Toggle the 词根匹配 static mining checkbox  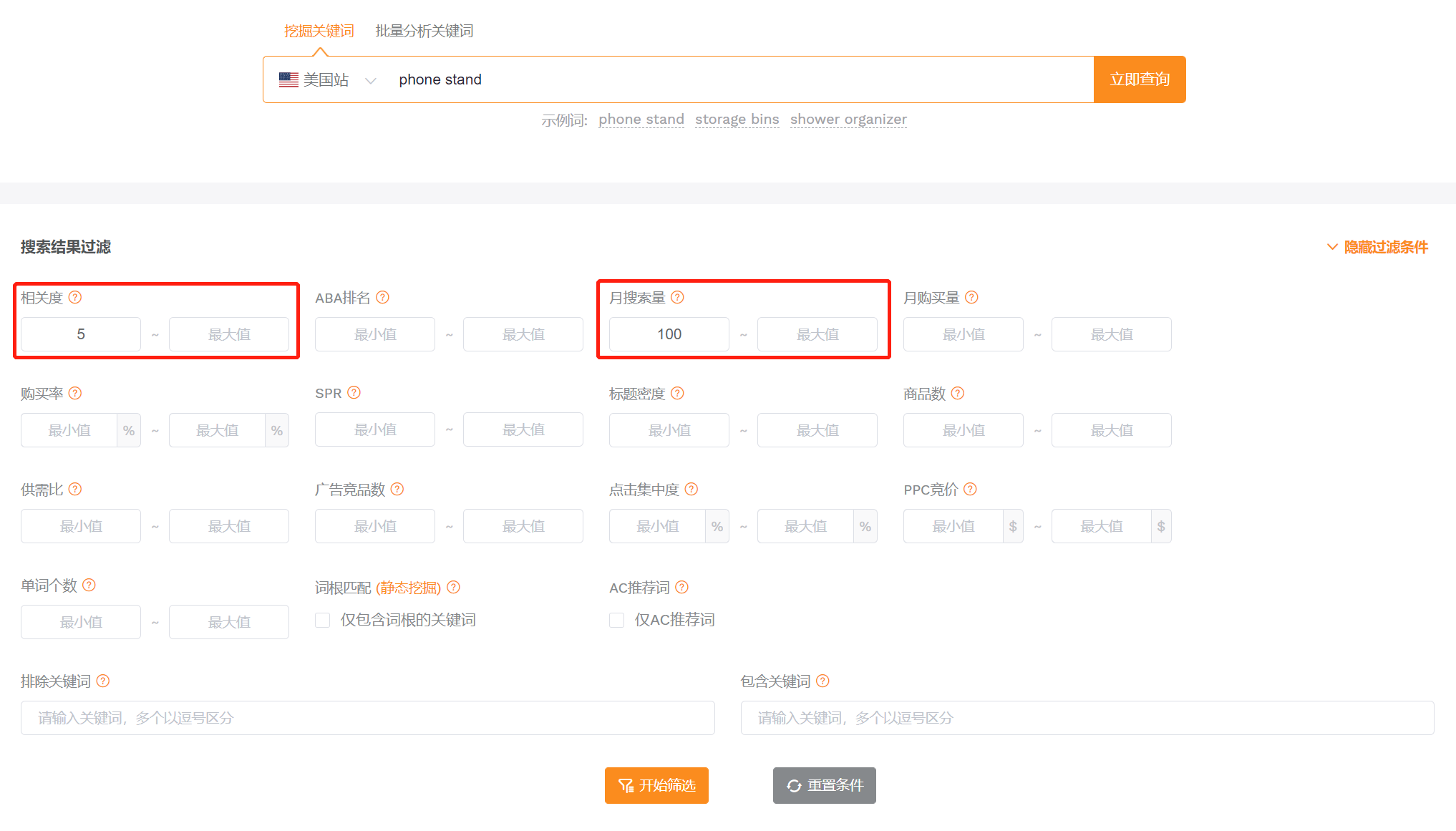point(322,620)
